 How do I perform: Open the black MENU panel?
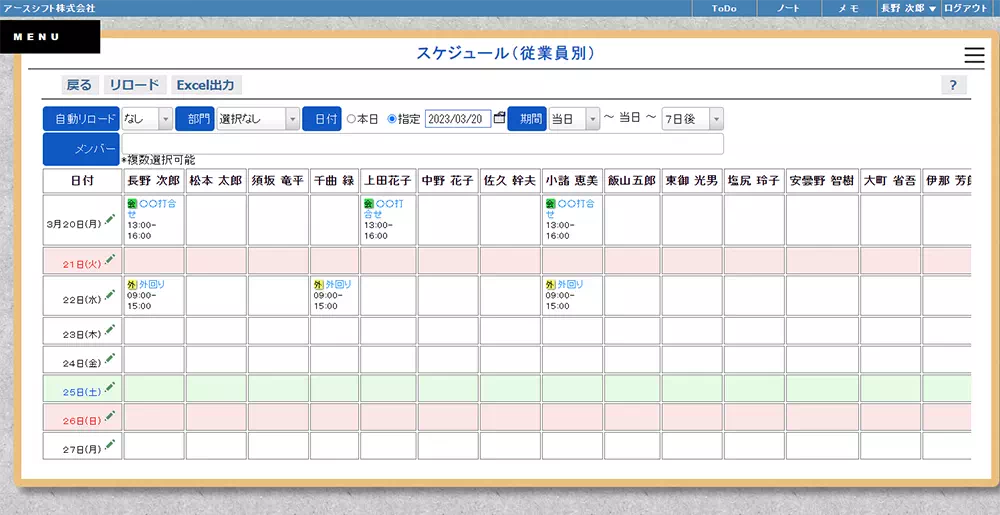50,36
